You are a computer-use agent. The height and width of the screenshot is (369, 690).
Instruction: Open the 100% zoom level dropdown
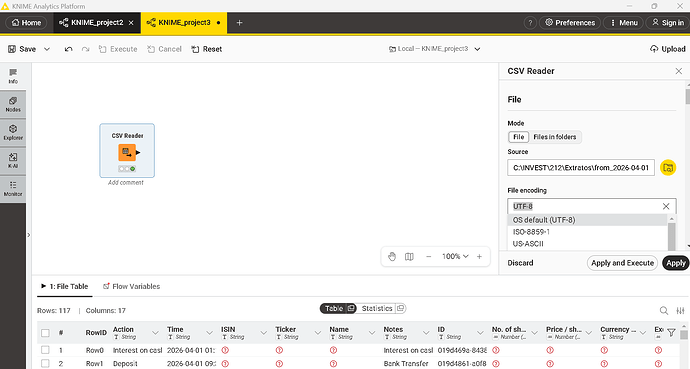pos(455,256)
